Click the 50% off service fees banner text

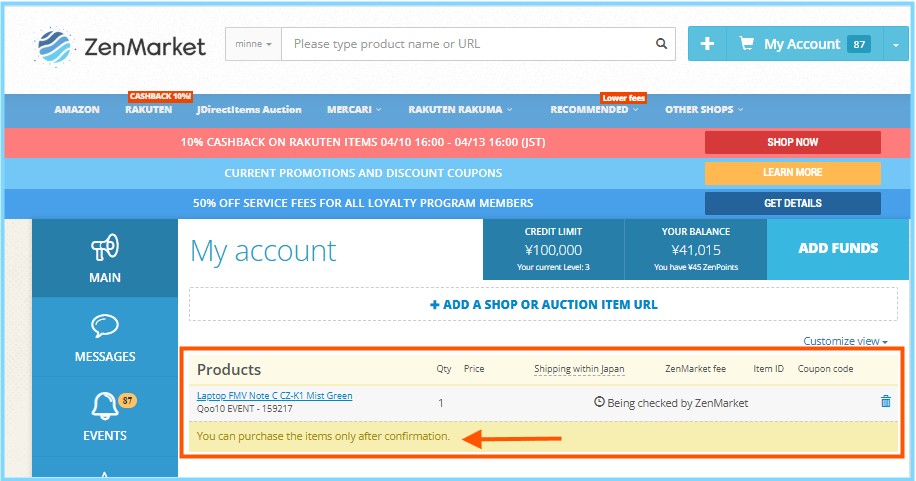(363, 203)
